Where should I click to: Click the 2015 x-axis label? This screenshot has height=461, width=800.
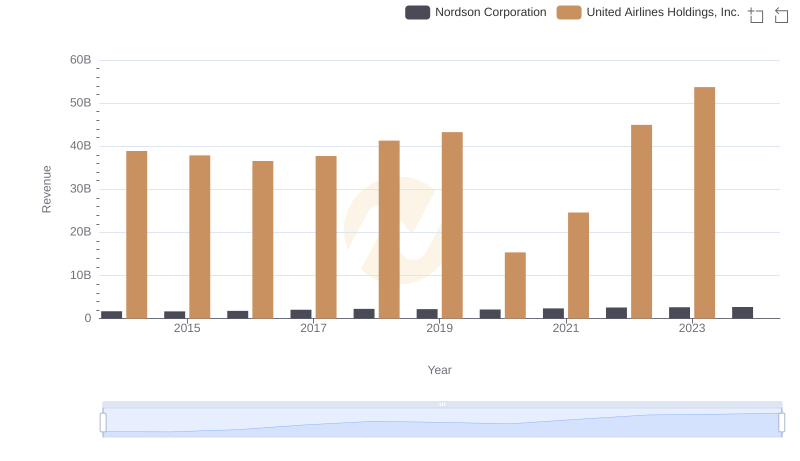[187, 328]
